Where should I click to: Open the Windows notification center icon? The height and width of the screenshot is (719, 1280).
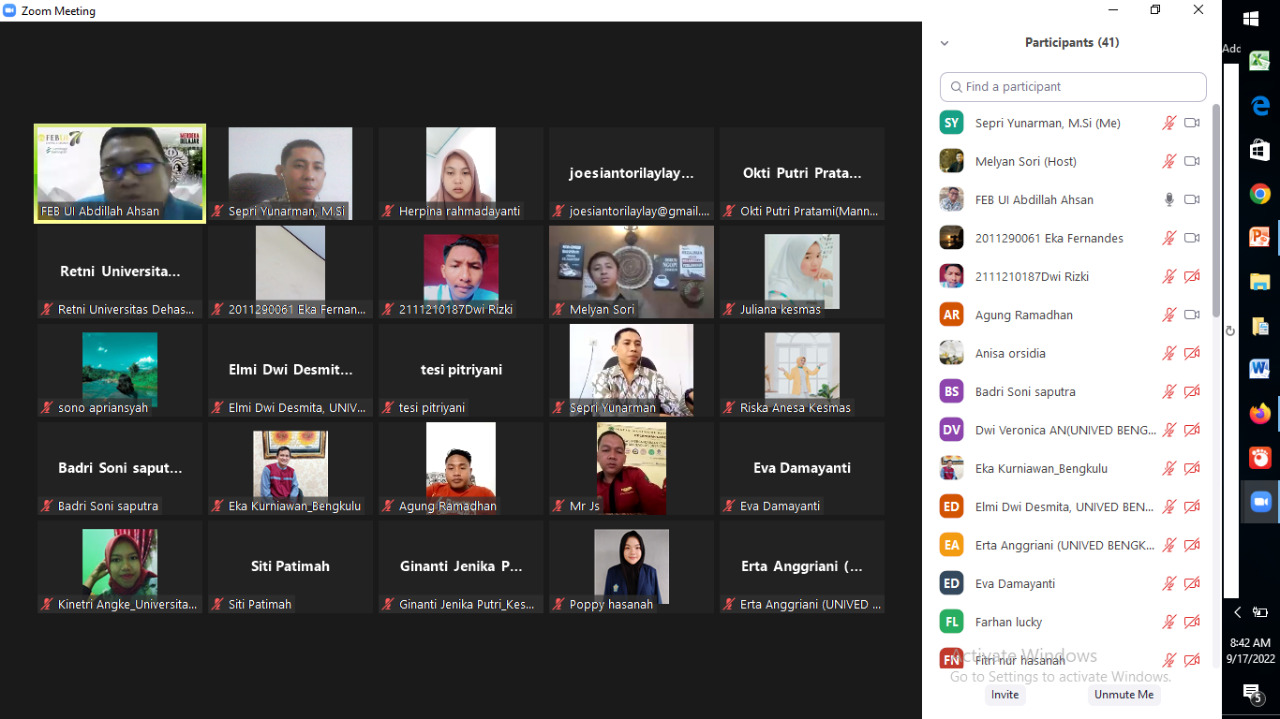[x=1251, y=692]
